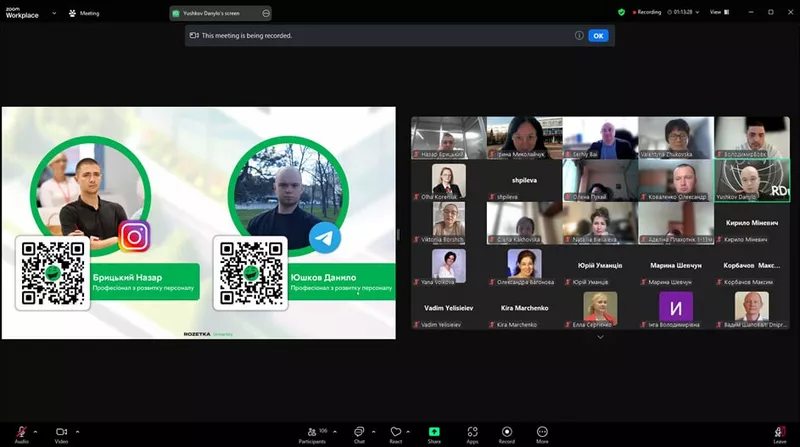This screenshot has height=447, width=800.
Task: Select Елла Сергієнко participant tile
Action: (600, 308)
